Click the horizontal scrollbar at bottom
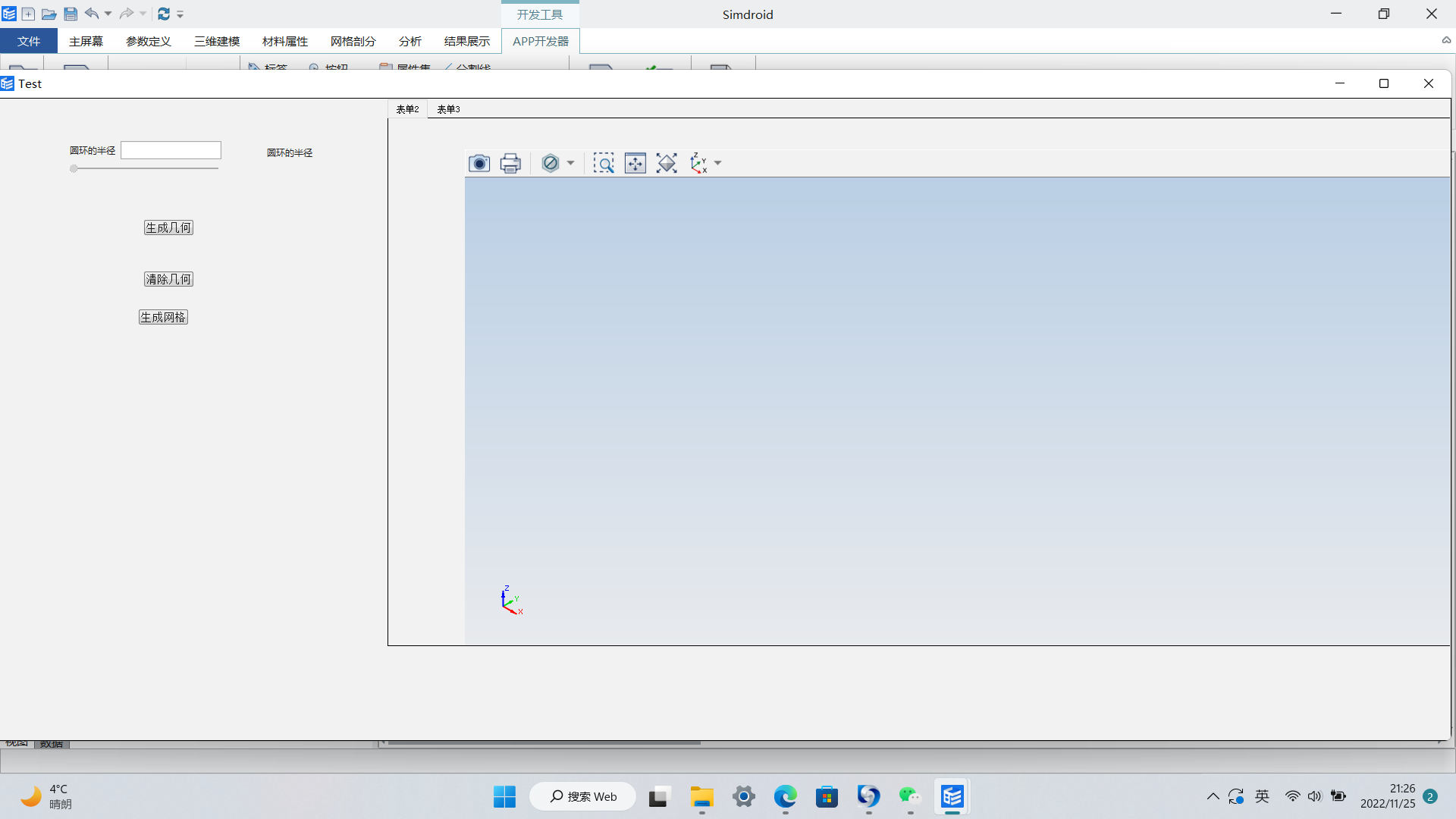Viewport: 1456px width, 819px height. click(x=544, y=743)
